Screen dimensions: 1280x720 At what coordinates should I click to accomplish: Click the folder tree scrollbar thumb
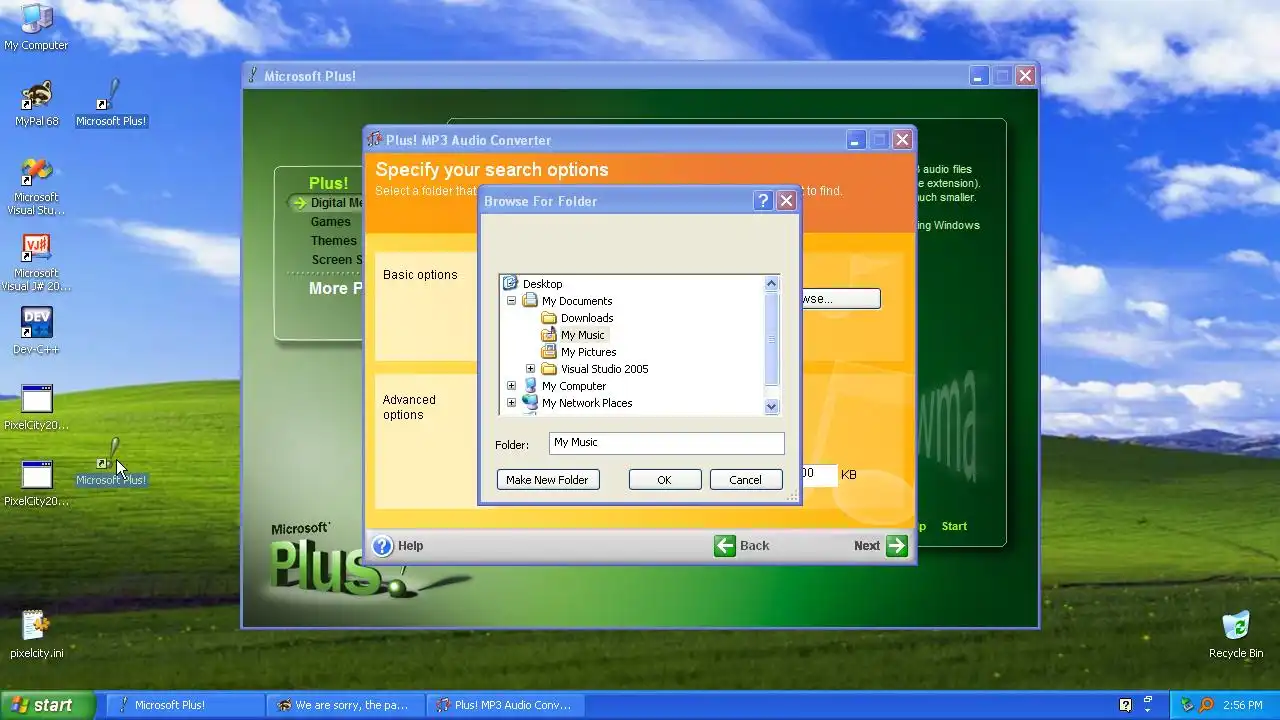point(771,338)
